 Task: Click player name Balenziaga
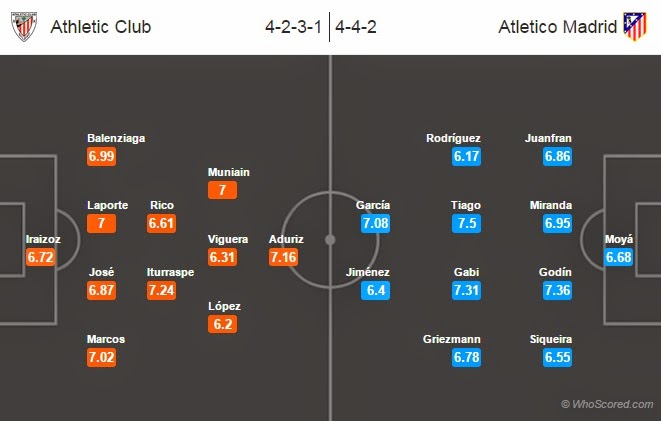[x=116, y=139]
